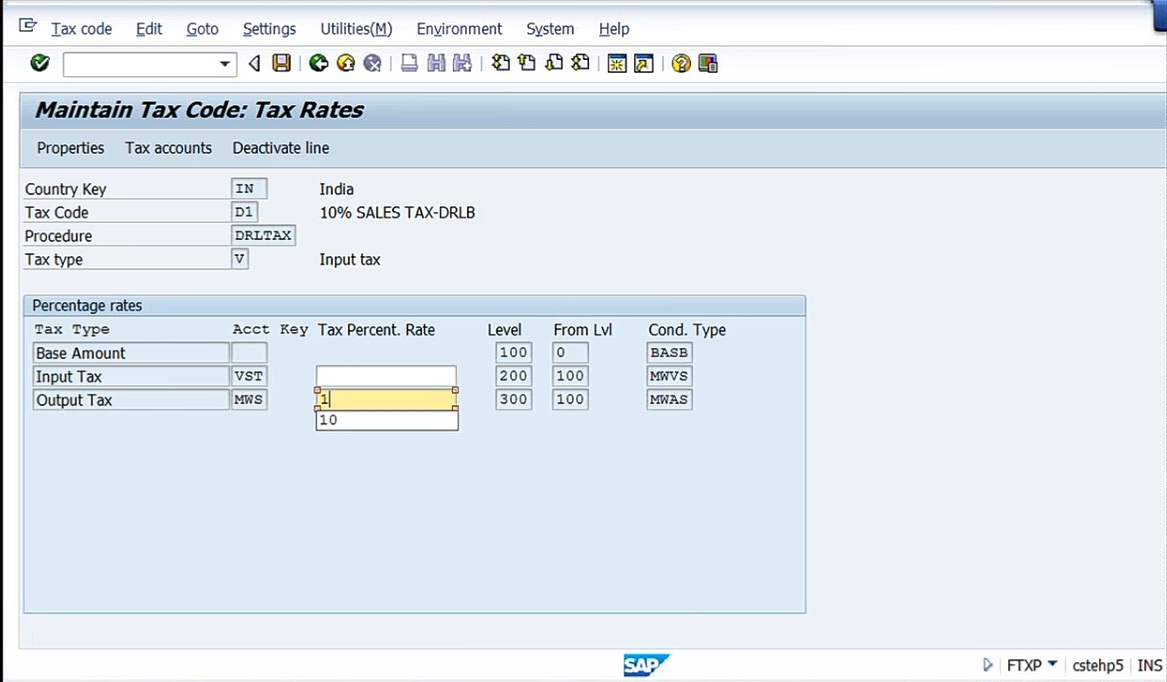Click the Tax type field V
The image size is (1167, 682).
[240, 259]
